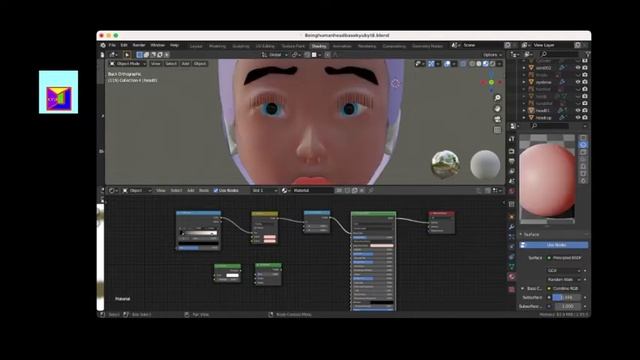This screenshot has width=640, height=360.
Task: Switch perspective/orthographic using grid gizmo icon
Action: point(497,130)
